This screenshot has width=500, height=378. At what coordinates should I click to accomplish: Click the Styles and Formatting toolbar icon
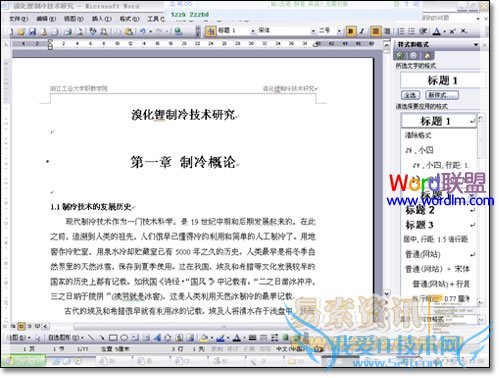[211, 31]
